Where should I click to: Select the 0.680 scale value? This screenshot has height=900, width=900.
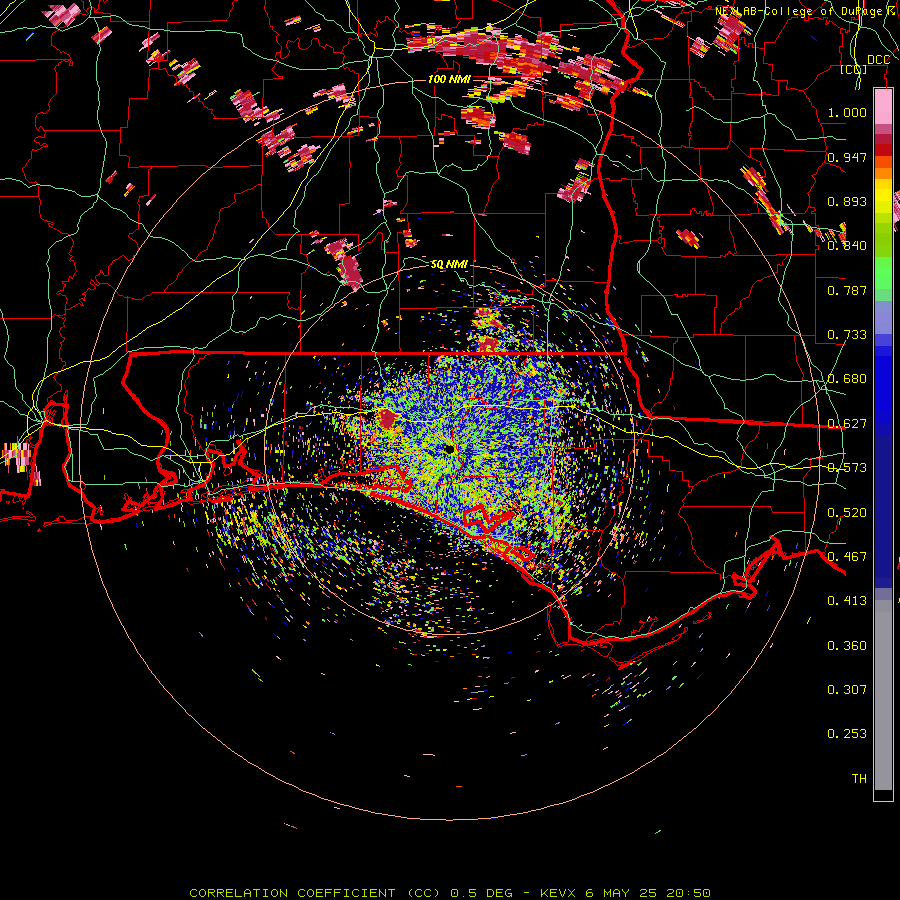click(847, 378)
